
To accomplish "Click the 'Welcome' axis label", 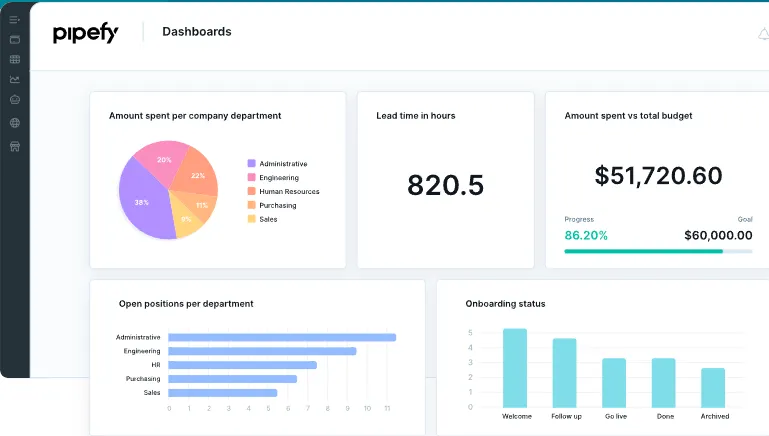I will [517, 416].
